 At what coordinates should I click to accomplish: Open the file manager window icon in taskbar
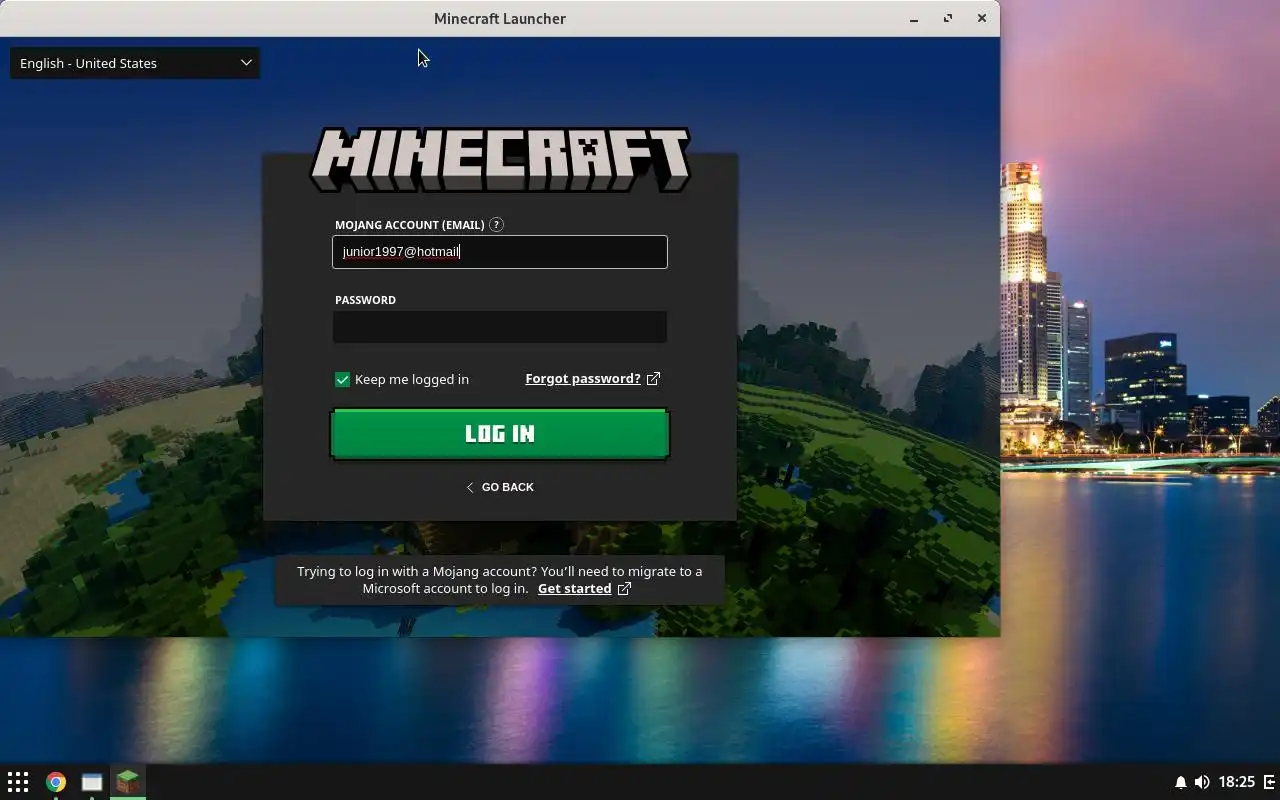point(92,782)
